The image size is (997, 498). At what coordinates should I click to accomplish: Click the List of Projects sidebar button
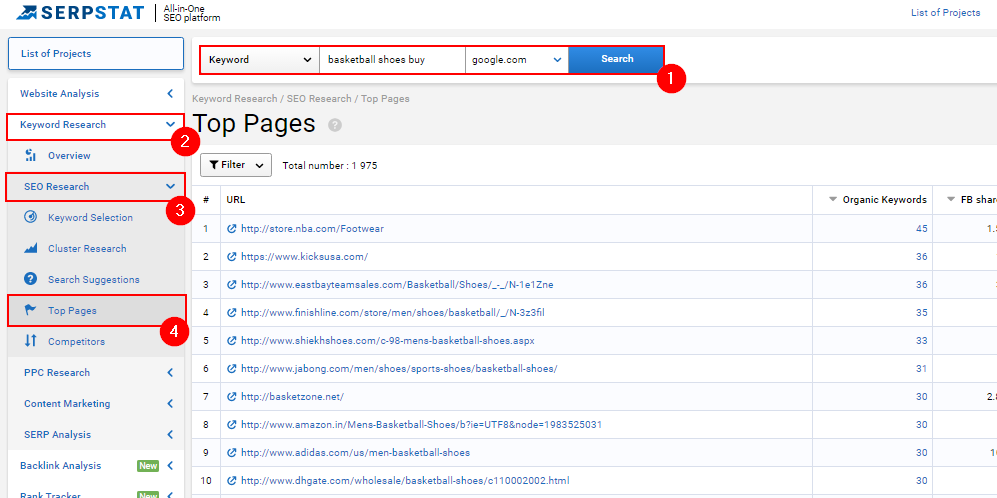click(95, 53)
